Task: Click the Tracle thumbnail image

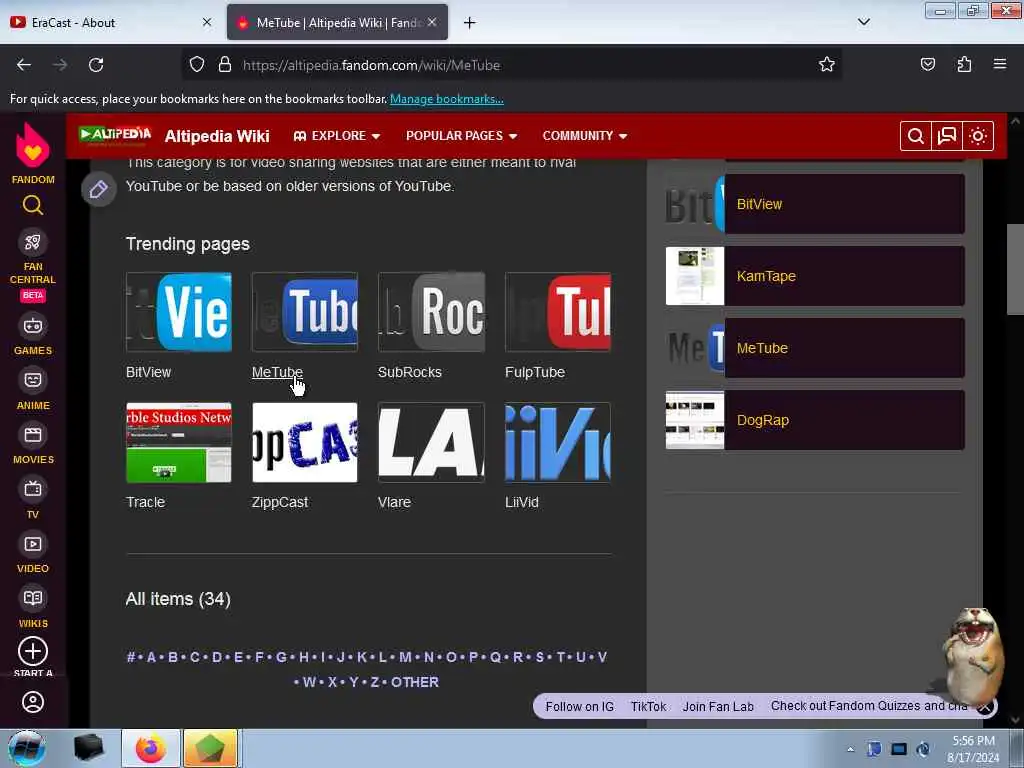Action: click(178, 443)
